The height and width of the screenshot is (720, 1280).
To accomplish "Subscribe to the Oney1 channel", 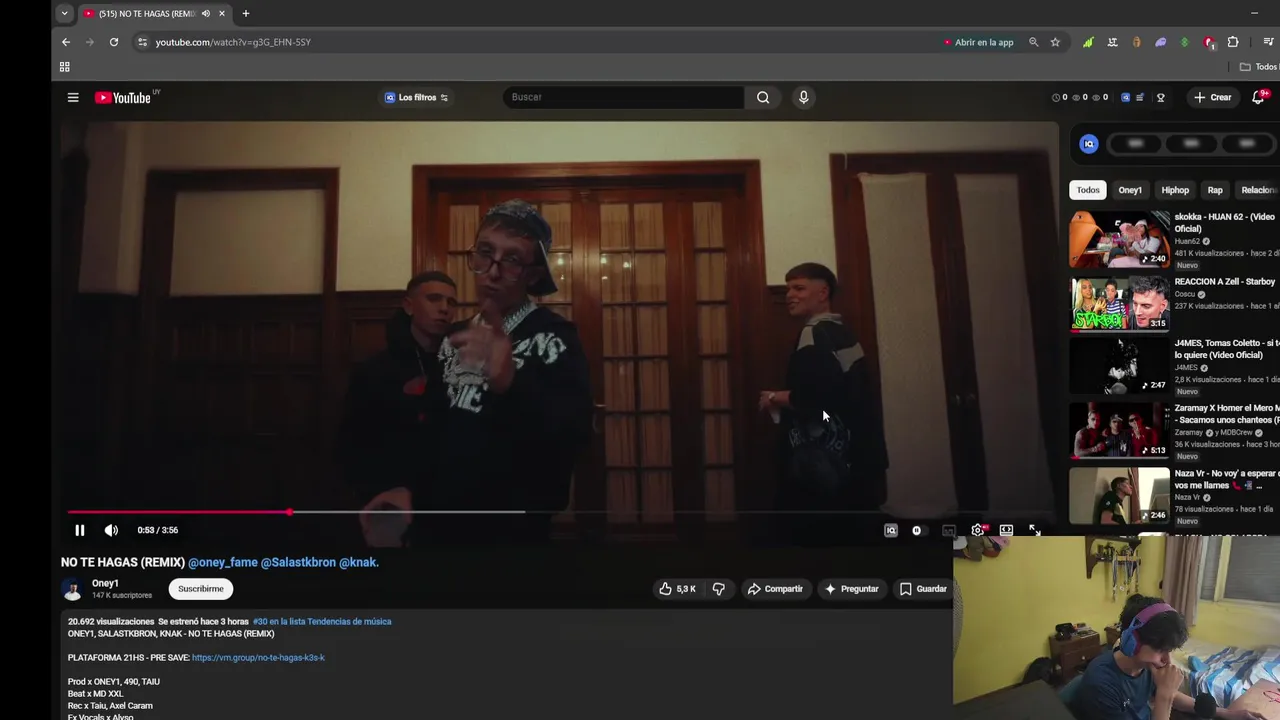I will pyautogui.click(x=201, y=589).
